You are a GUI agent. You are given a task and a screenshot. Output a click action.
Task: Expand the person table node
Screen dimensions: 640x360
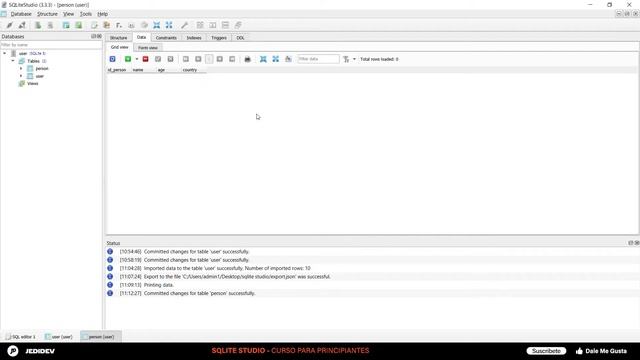(x=21, y=69)
